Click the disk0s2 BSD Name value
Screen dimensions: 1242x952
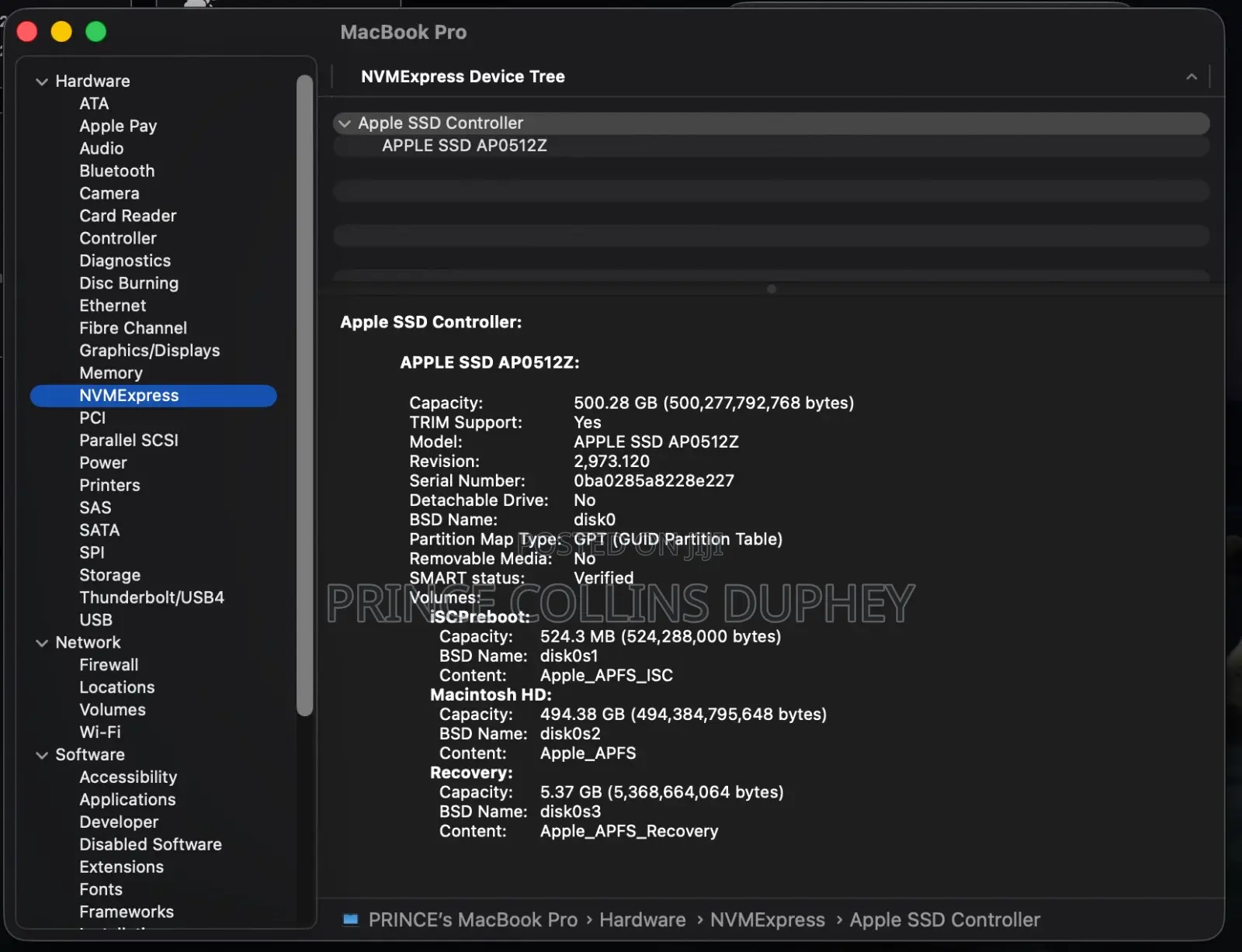point(570,734)
